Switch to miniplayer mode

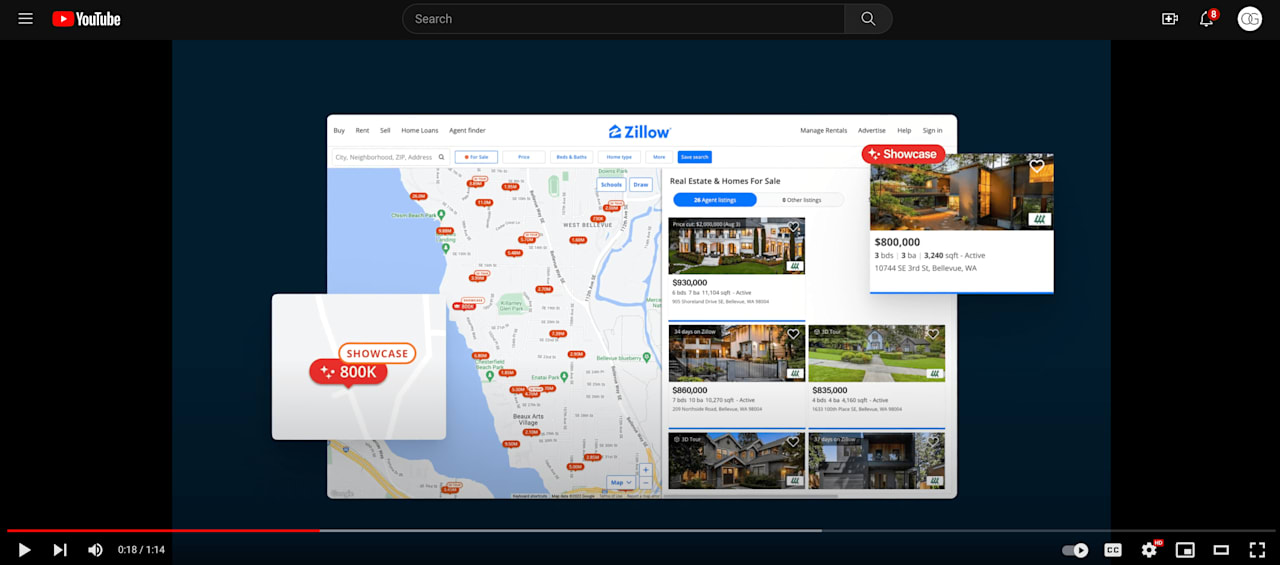[x=1185, y=550]
